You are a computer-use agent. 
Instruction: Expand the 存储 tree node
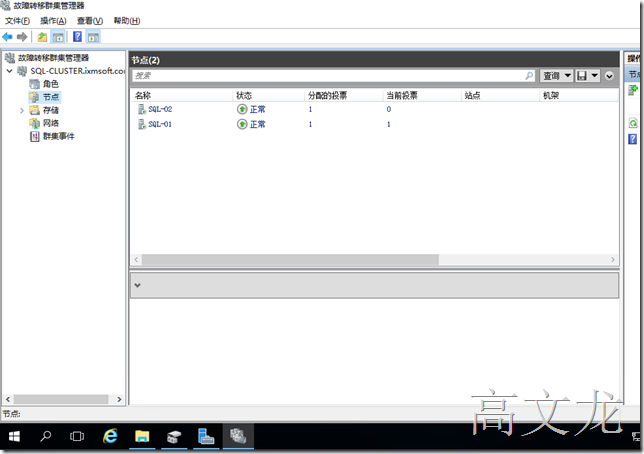[x=21, y=110]
